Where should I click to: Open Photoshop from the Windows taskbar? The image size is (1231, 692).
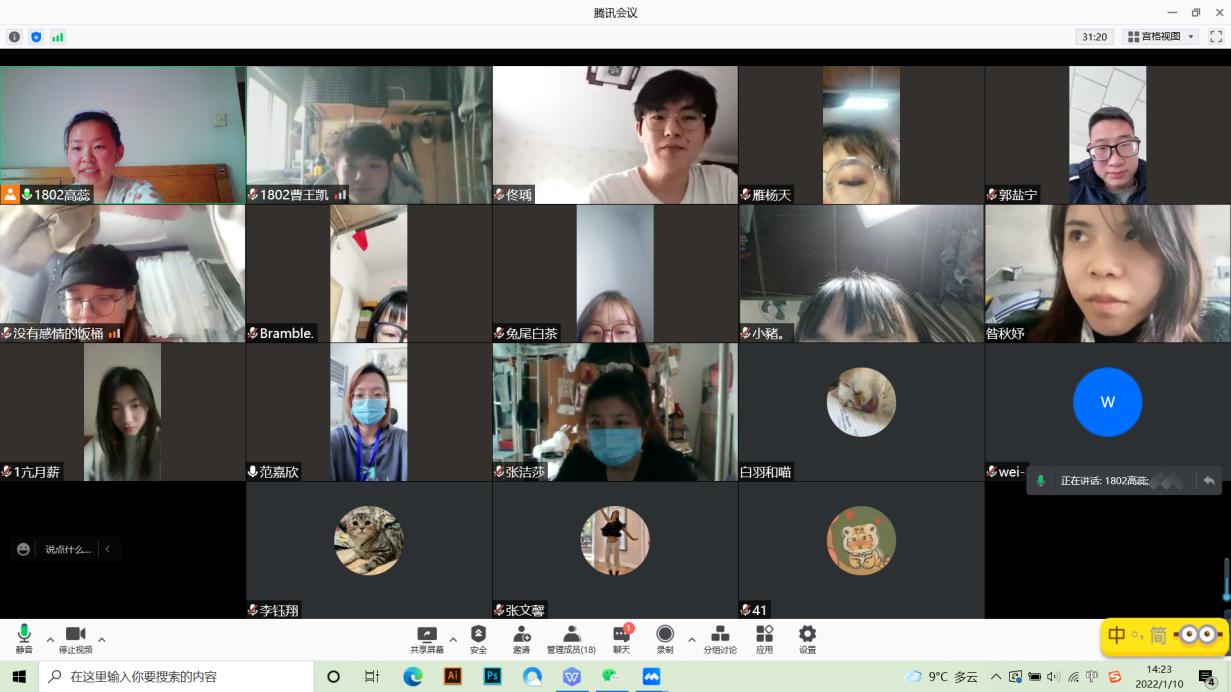[x=492, y=676]
